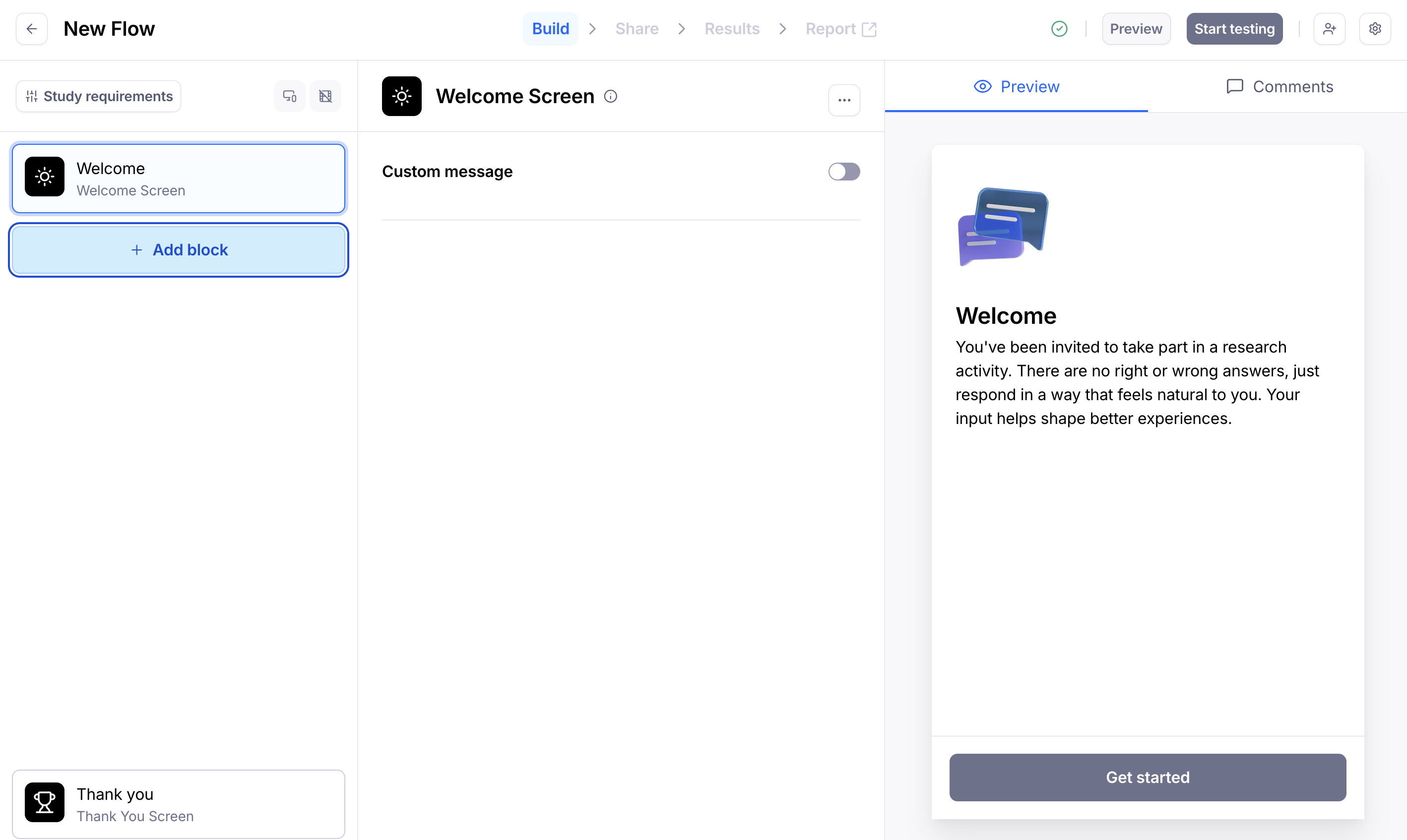Click the Welcome Screen info icon
Viewport: 1407px width, 840px height.
point(610,96)
